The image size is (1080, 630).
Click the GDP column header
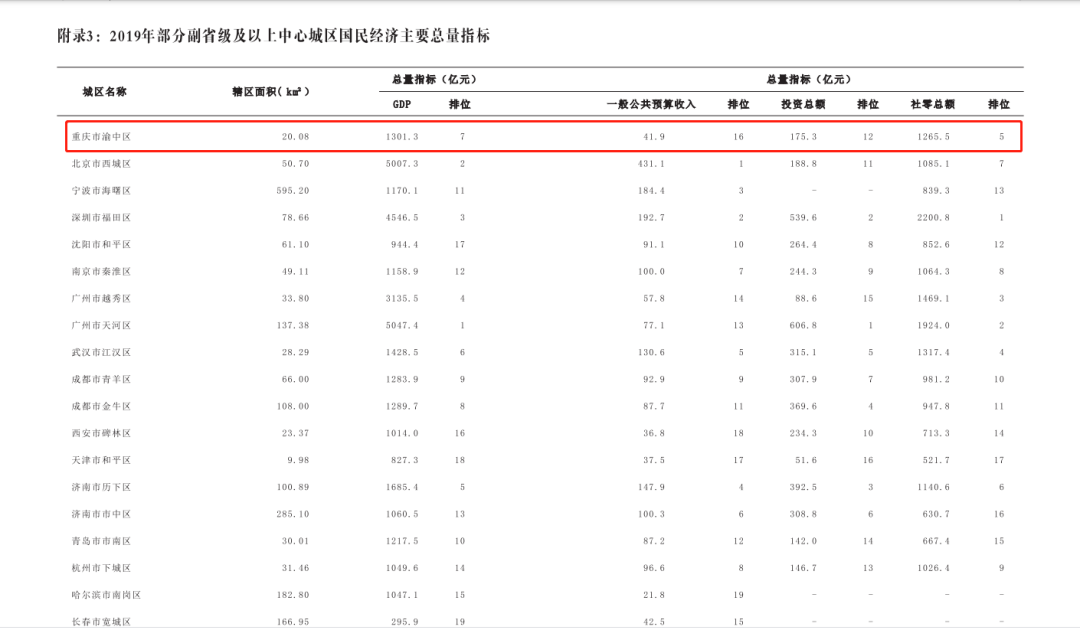pos(402,104)
